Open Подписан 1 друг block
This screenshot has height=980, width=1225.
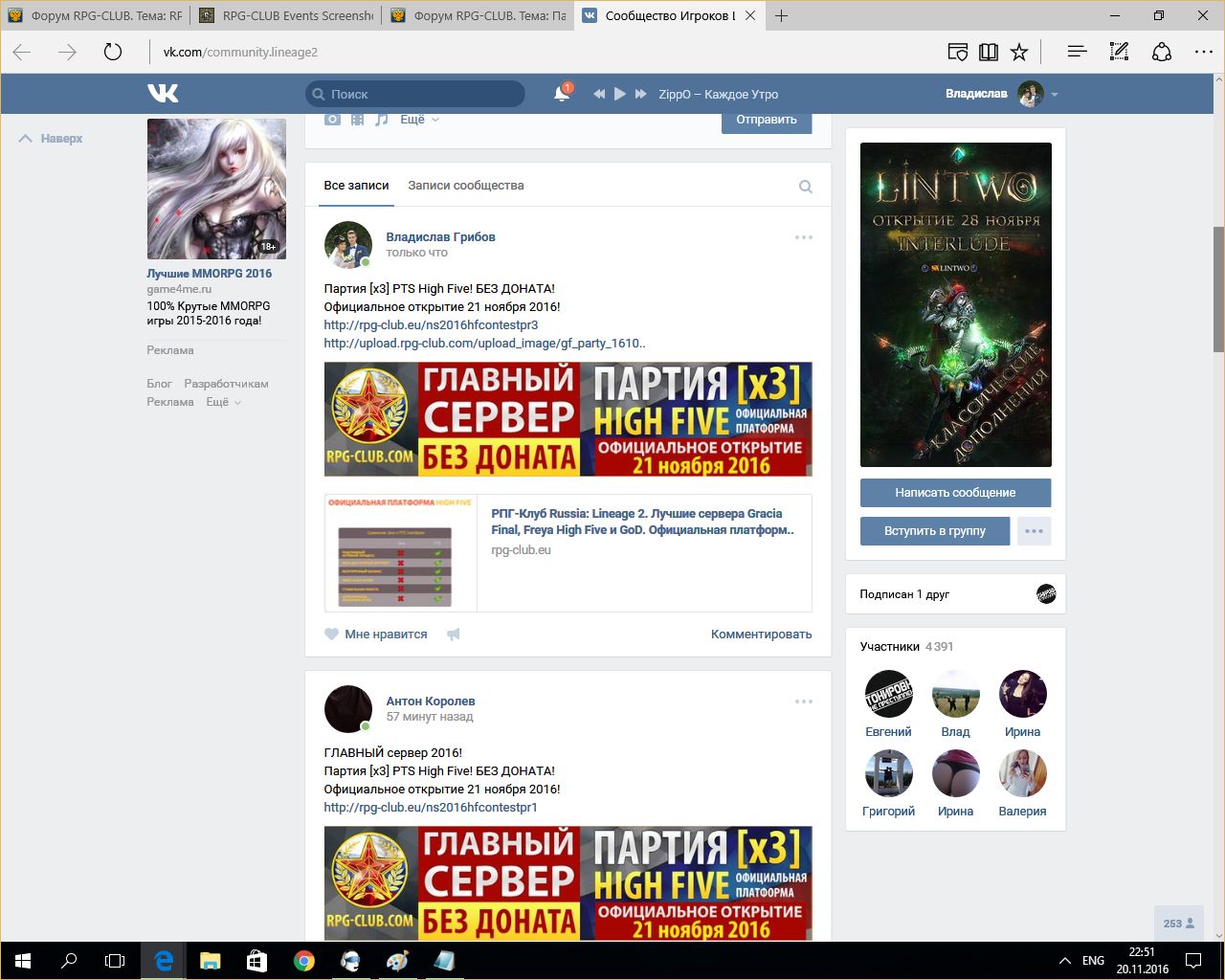[x=955, y=593]
